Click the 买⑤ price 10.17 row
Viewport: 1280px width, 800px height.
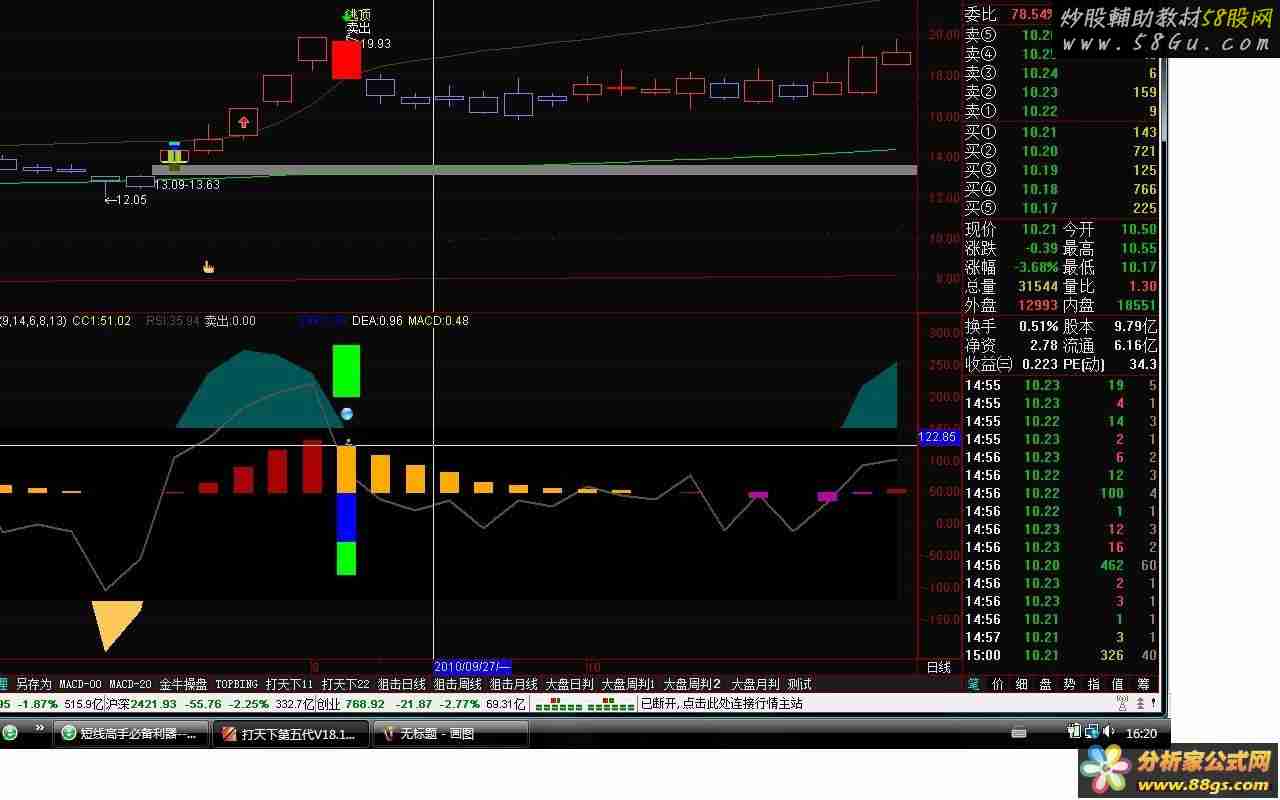click(x=1060, y=208)
